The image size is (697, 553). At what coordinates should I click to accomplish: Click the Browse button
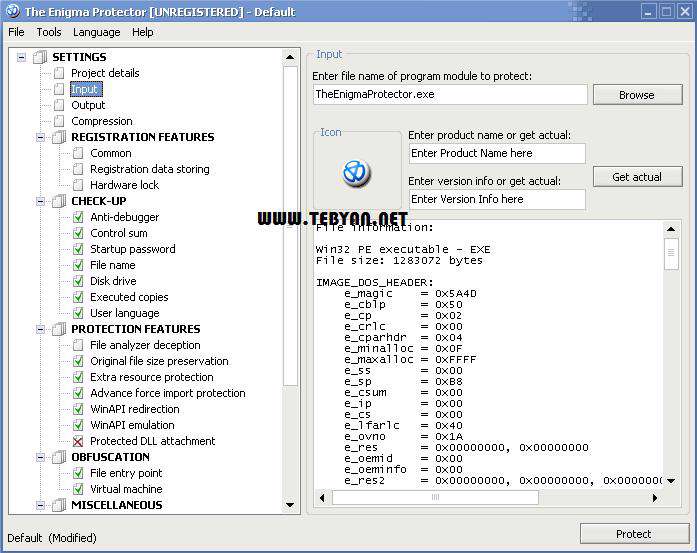[636, 95]
